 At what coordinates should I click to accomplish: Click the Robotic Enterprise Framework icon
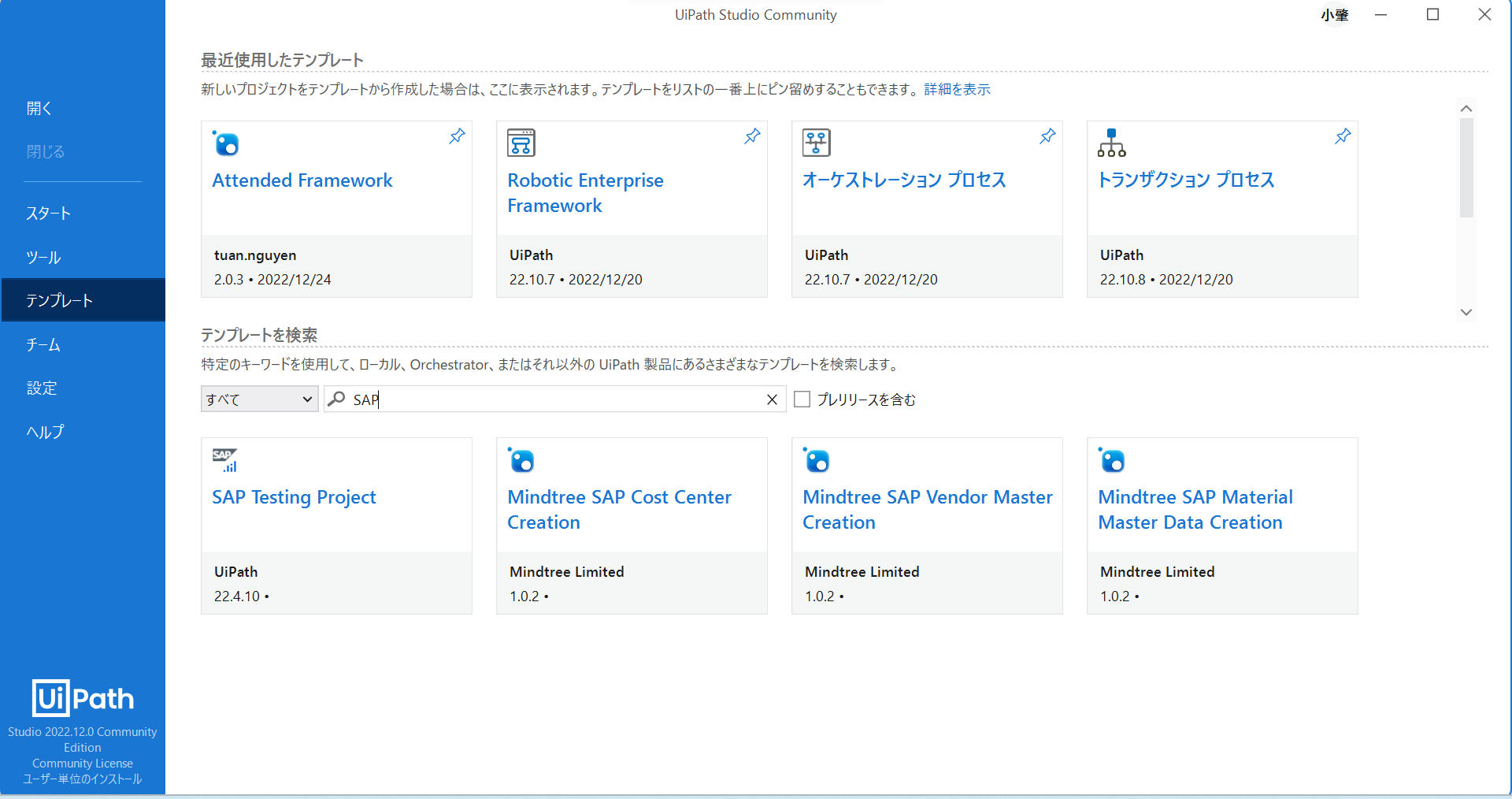tap(521, 143)
